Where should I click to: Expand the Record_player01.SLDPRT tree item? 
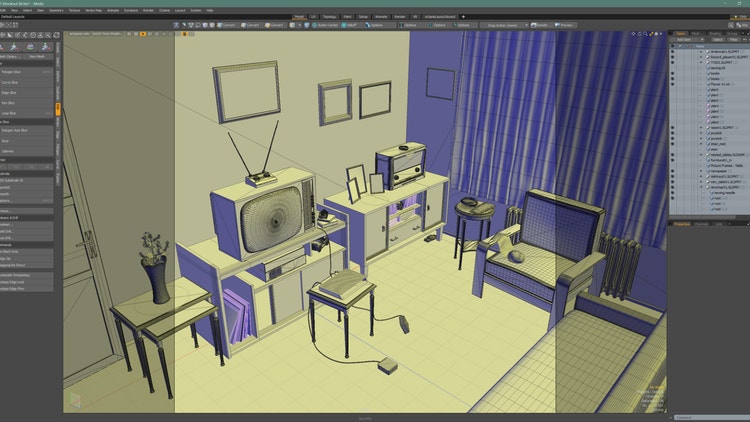coord(701,57)
